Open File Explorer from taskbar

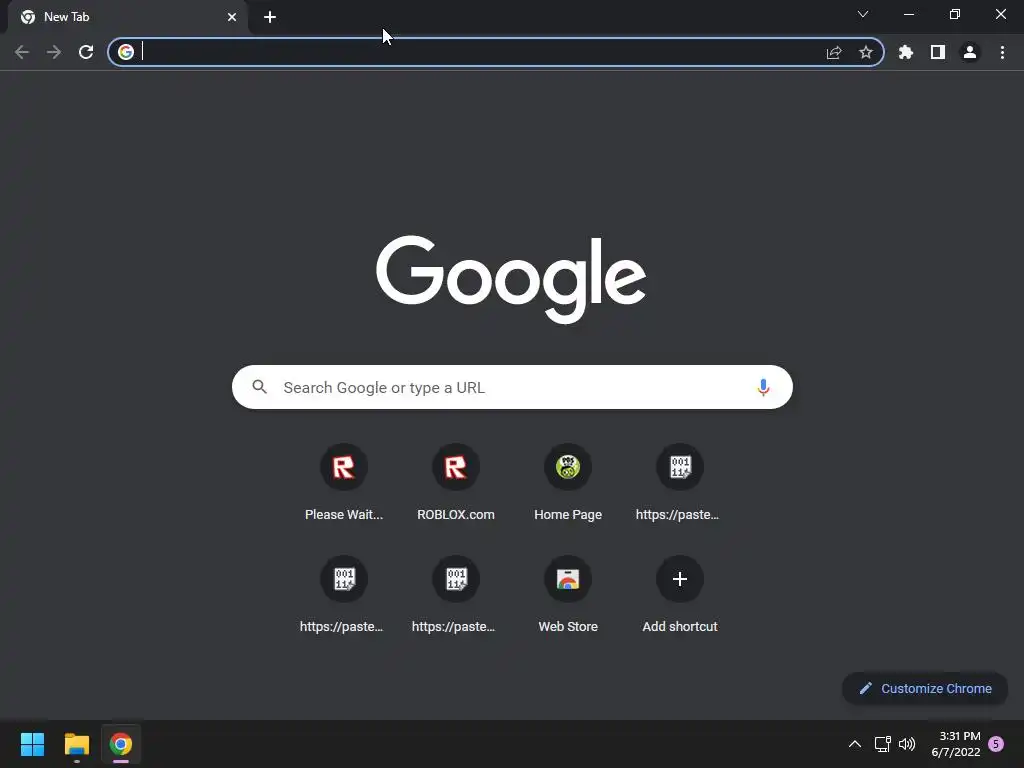coord(76,744)
